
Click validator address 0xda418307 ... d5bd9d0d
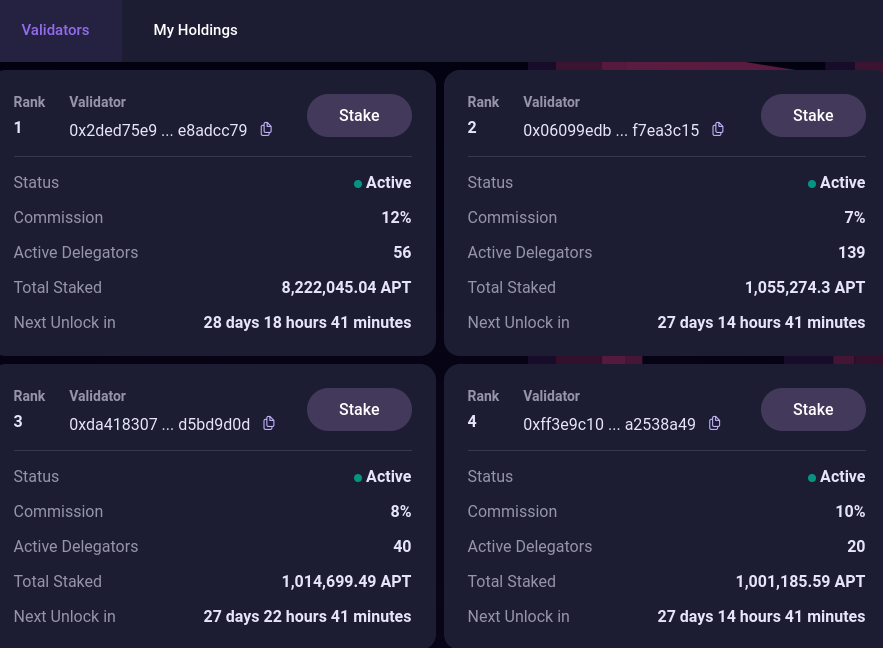[159, 424]
